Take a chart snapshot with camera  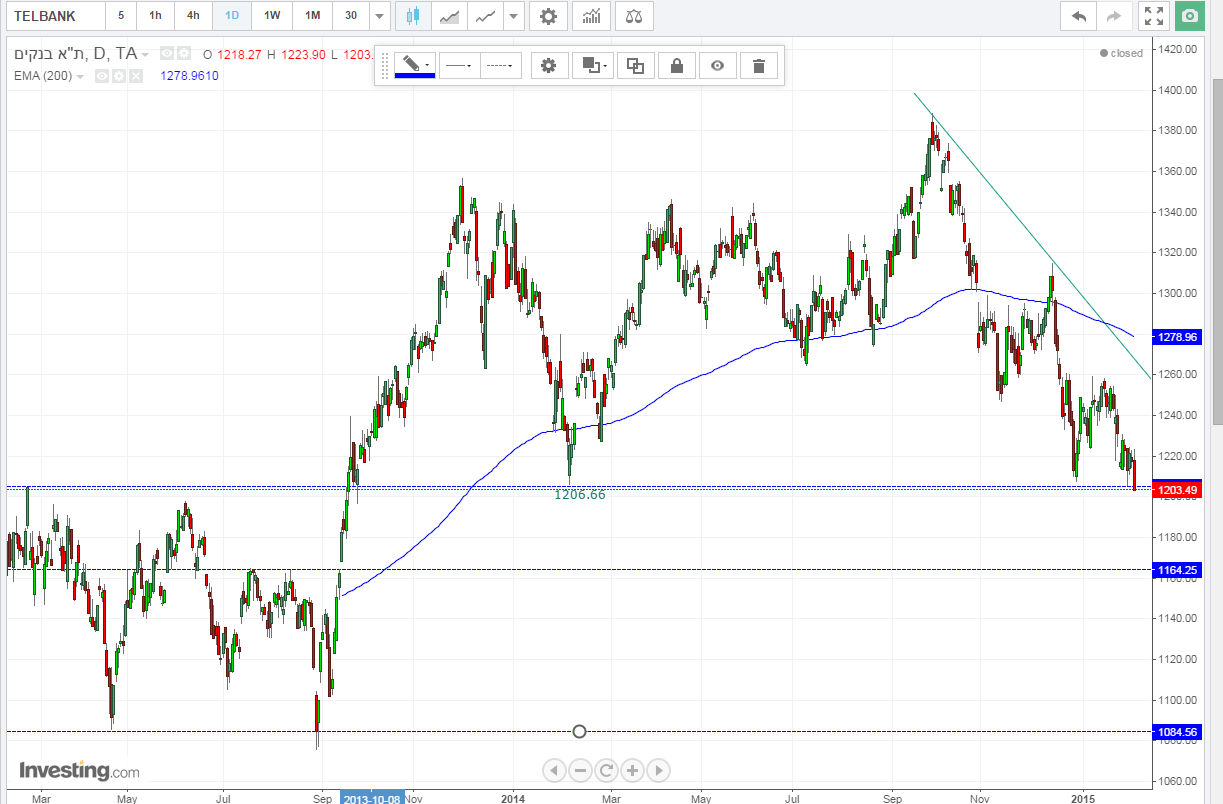(1189, 16)
